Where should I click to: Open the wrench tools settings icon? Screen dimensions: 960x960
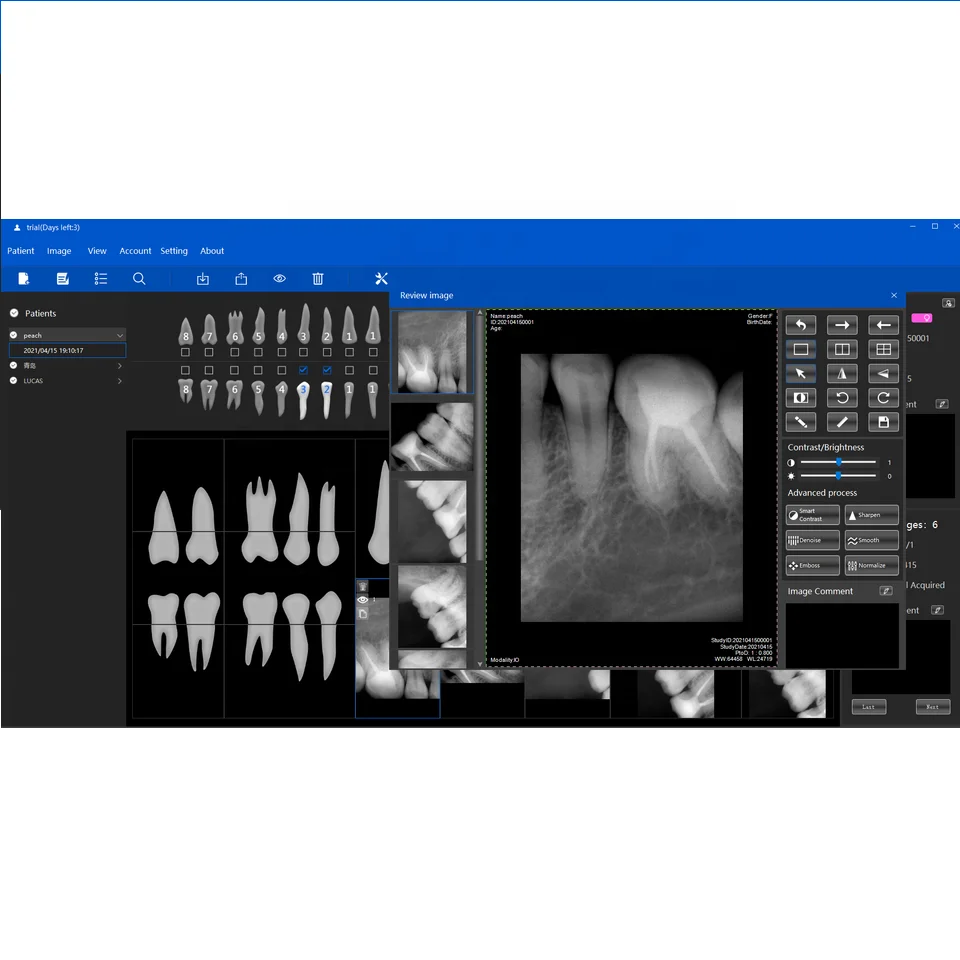point(381,279)
